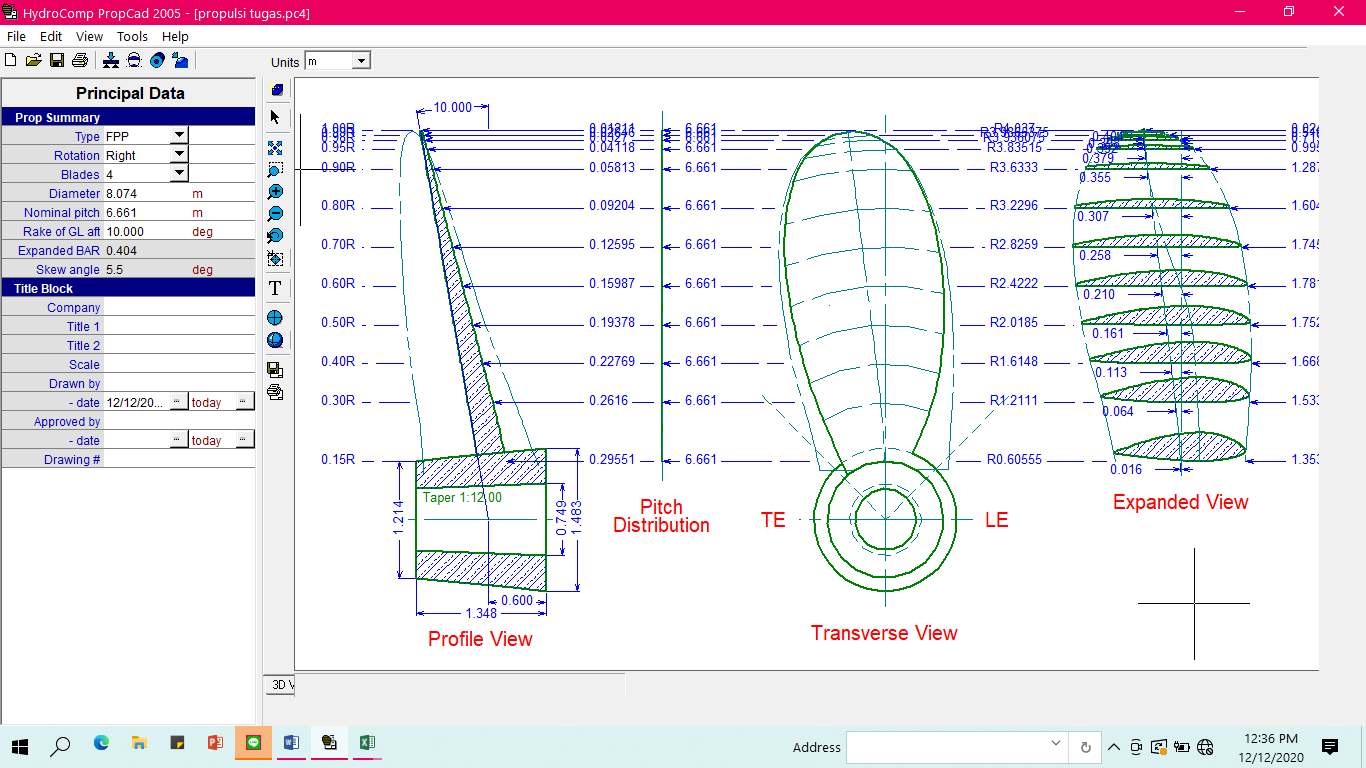Click the ellipsis button next to drawn date
The image size is (1366, 768).
(x=178, y=402)
